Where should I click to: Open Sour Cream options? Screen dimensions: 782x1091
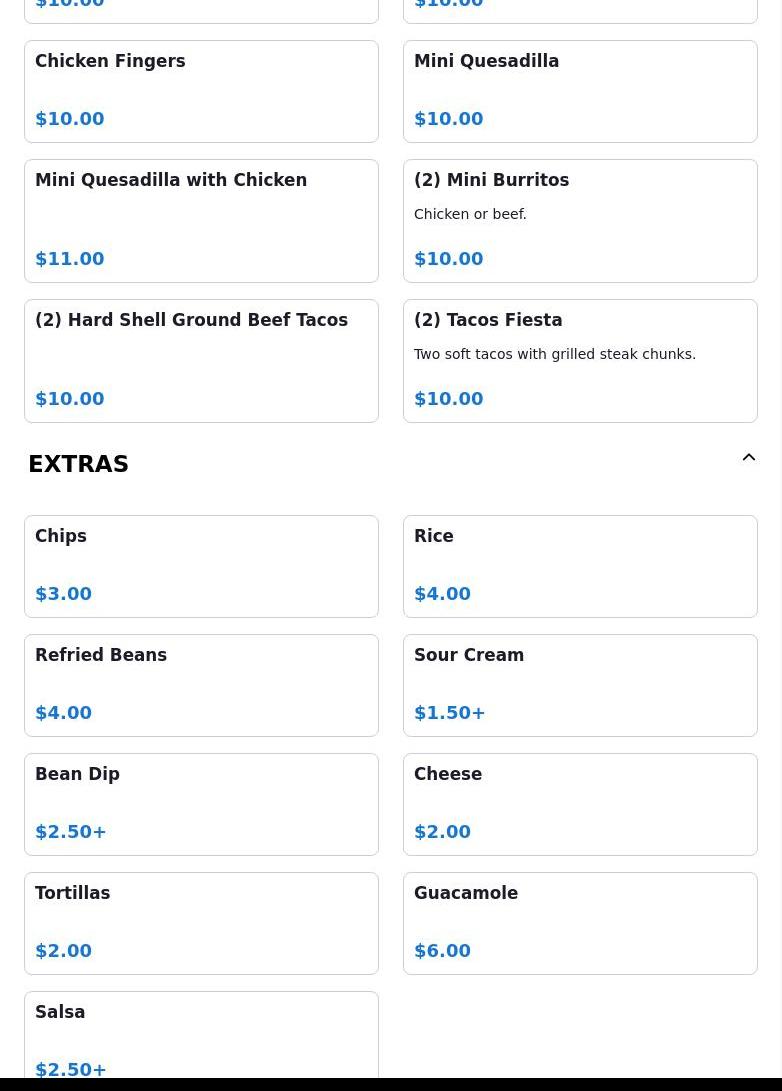[580, 685]
